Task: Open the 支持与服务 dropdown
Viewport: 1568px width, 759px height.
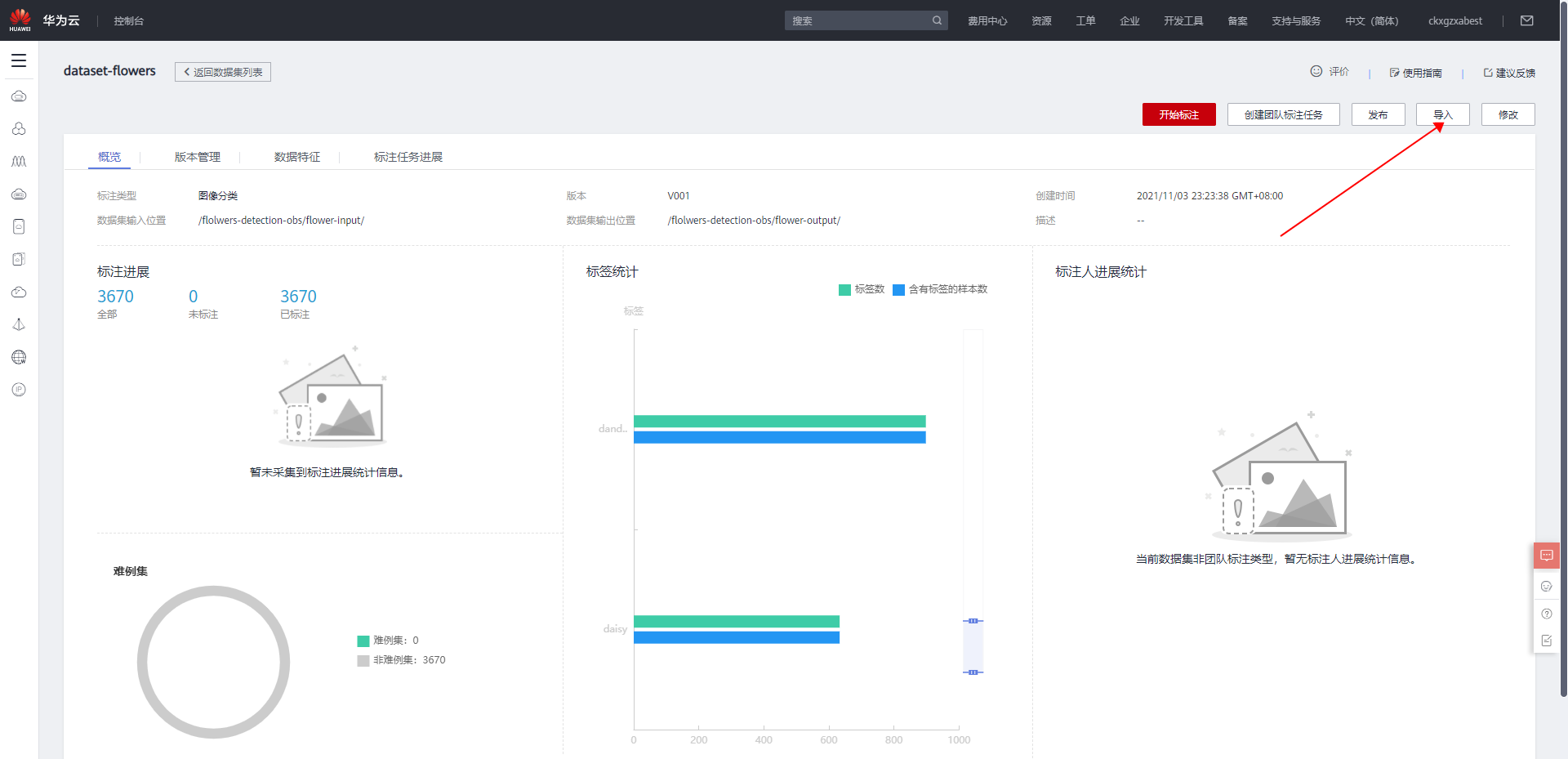Action: [x=1296, y=21]
